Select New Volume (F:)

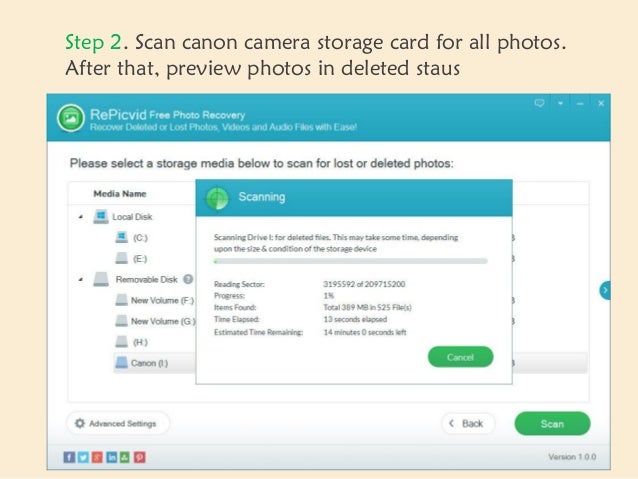pos(154,300)
